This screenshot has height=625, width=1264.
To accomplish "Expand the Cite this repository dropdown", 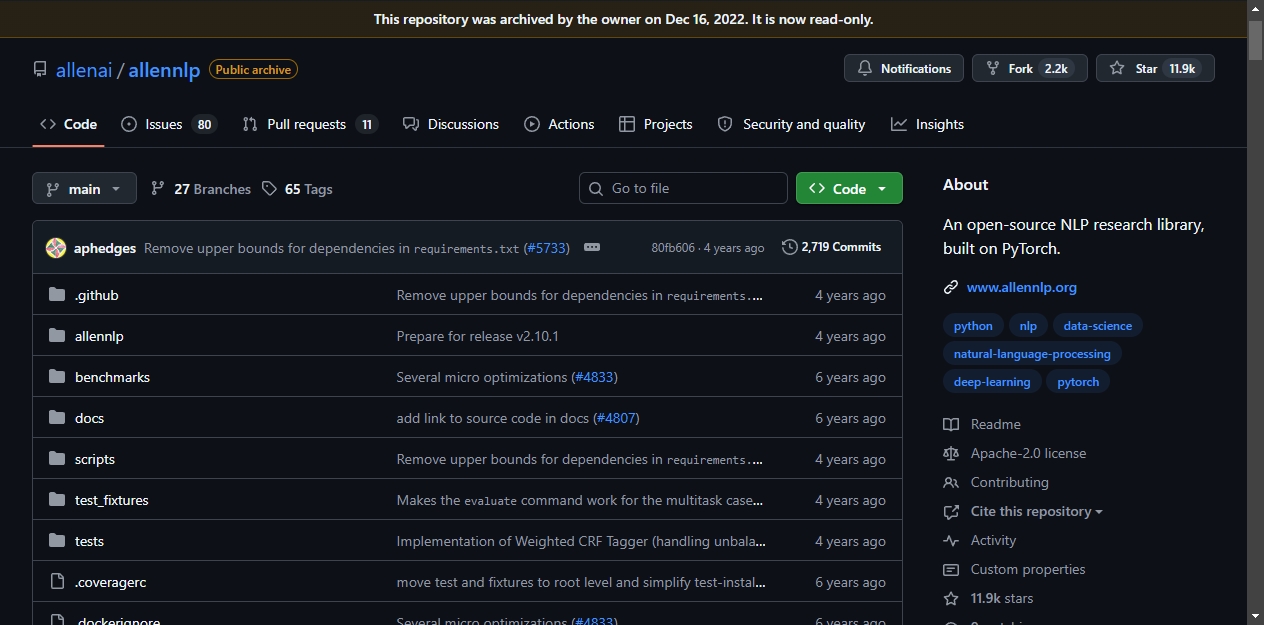I will [1036, 512].
